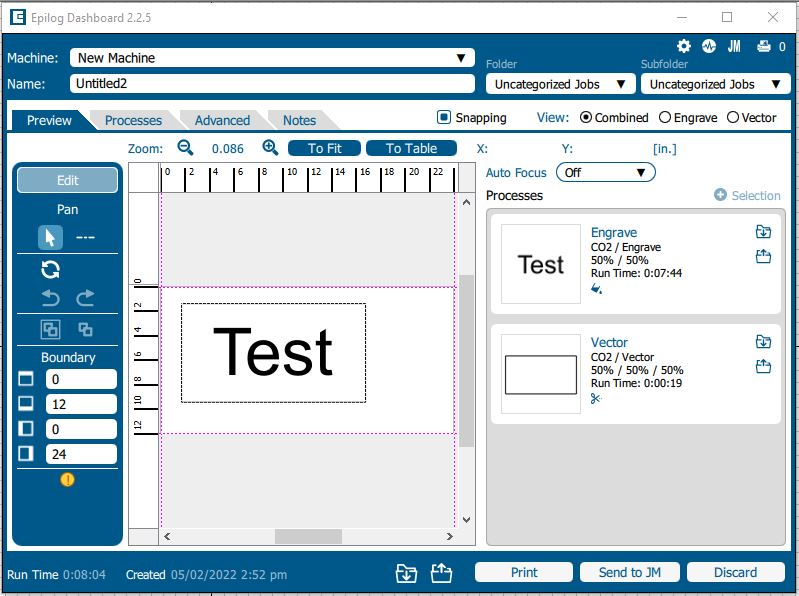Click the Send to JM button
799x596 pixels.
630,572
